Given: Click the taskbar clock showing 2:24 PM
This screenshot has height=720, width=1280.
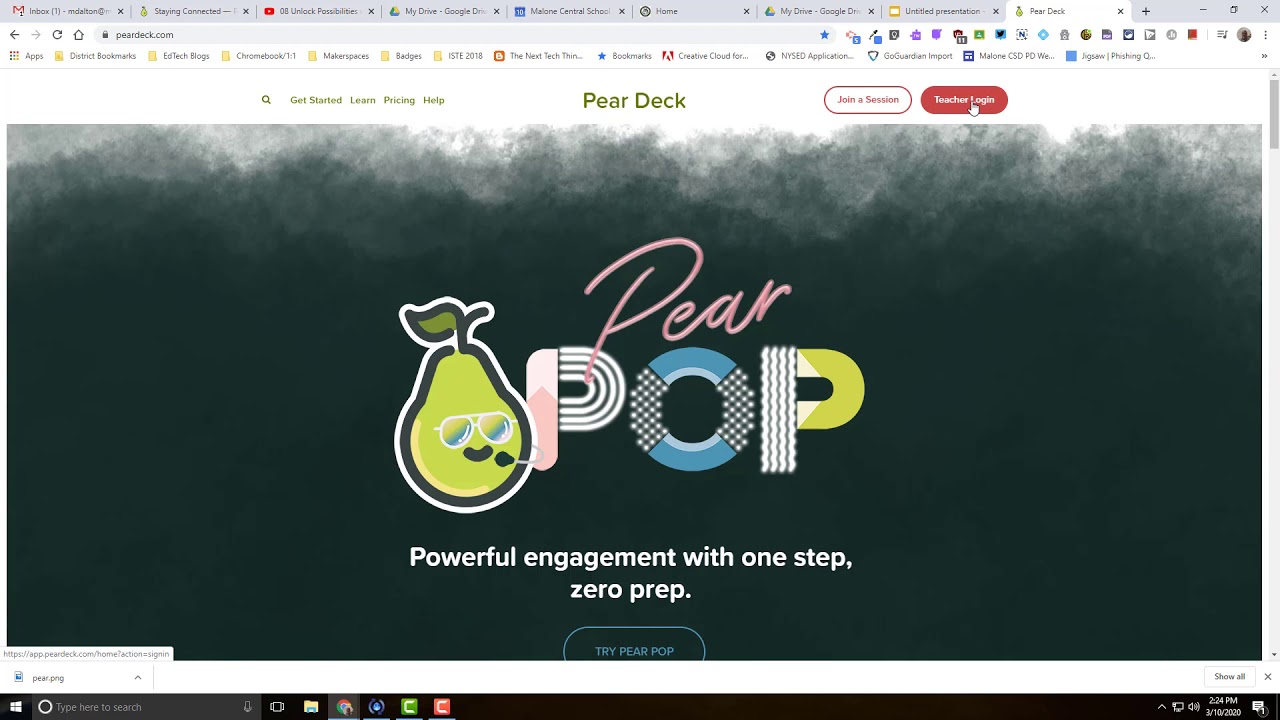Looking at the screenshot, I should click(x=1223, y=707).
